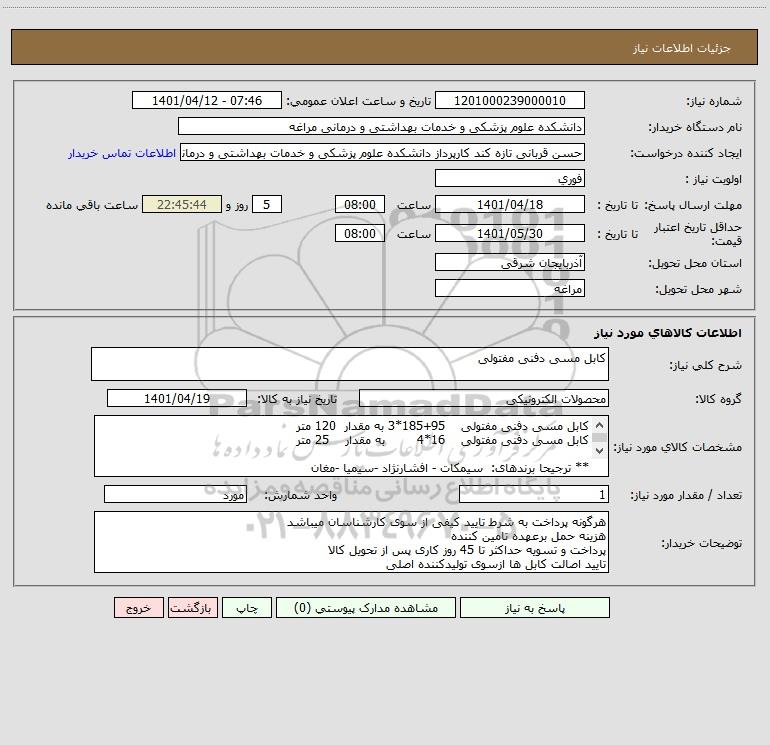Click label 'واحد شمارش:'
770x745 pixels.
[301, 496]
